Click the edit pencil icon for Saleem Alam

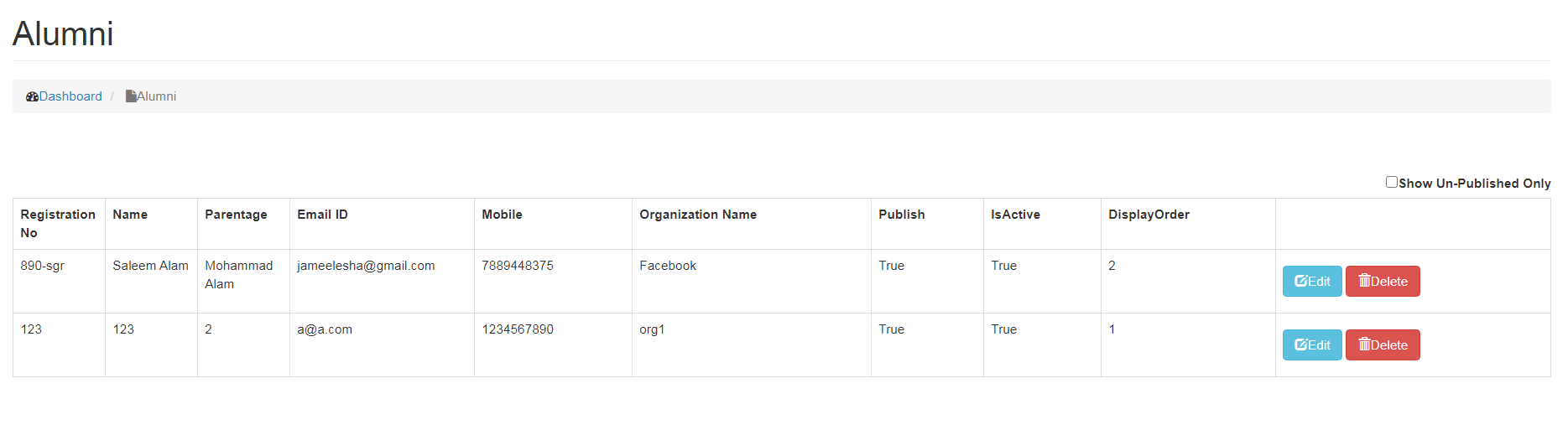tap(1300, 282)
